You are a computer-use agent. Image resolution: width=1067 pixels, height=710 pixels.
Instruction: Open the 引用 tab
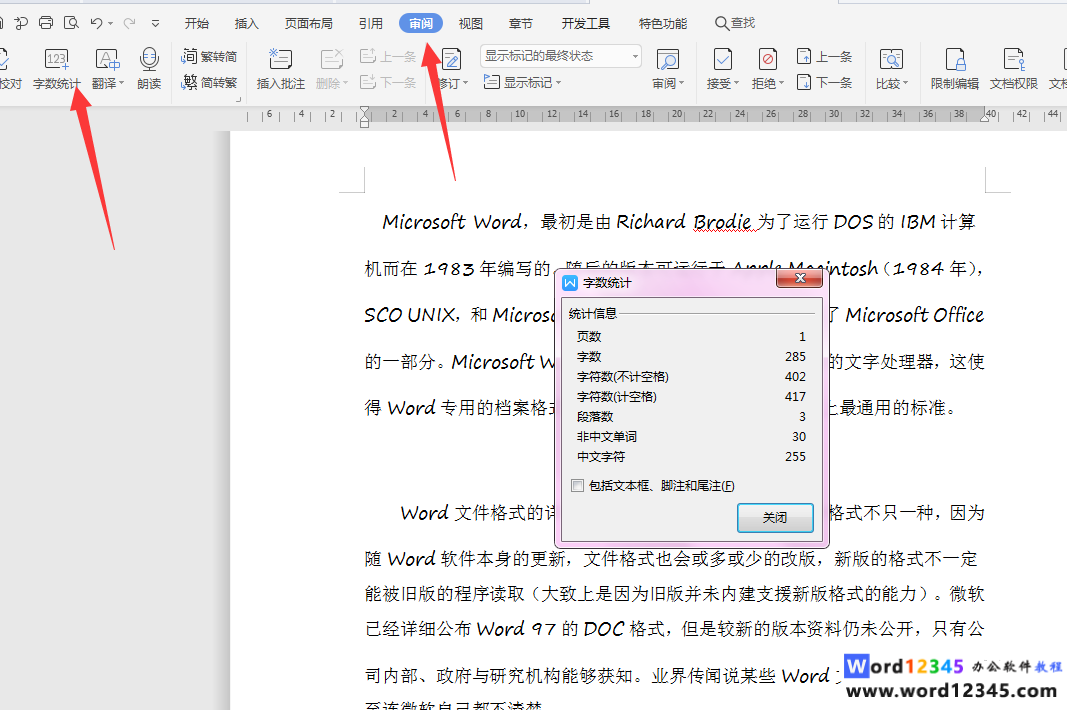coord(371,23)
